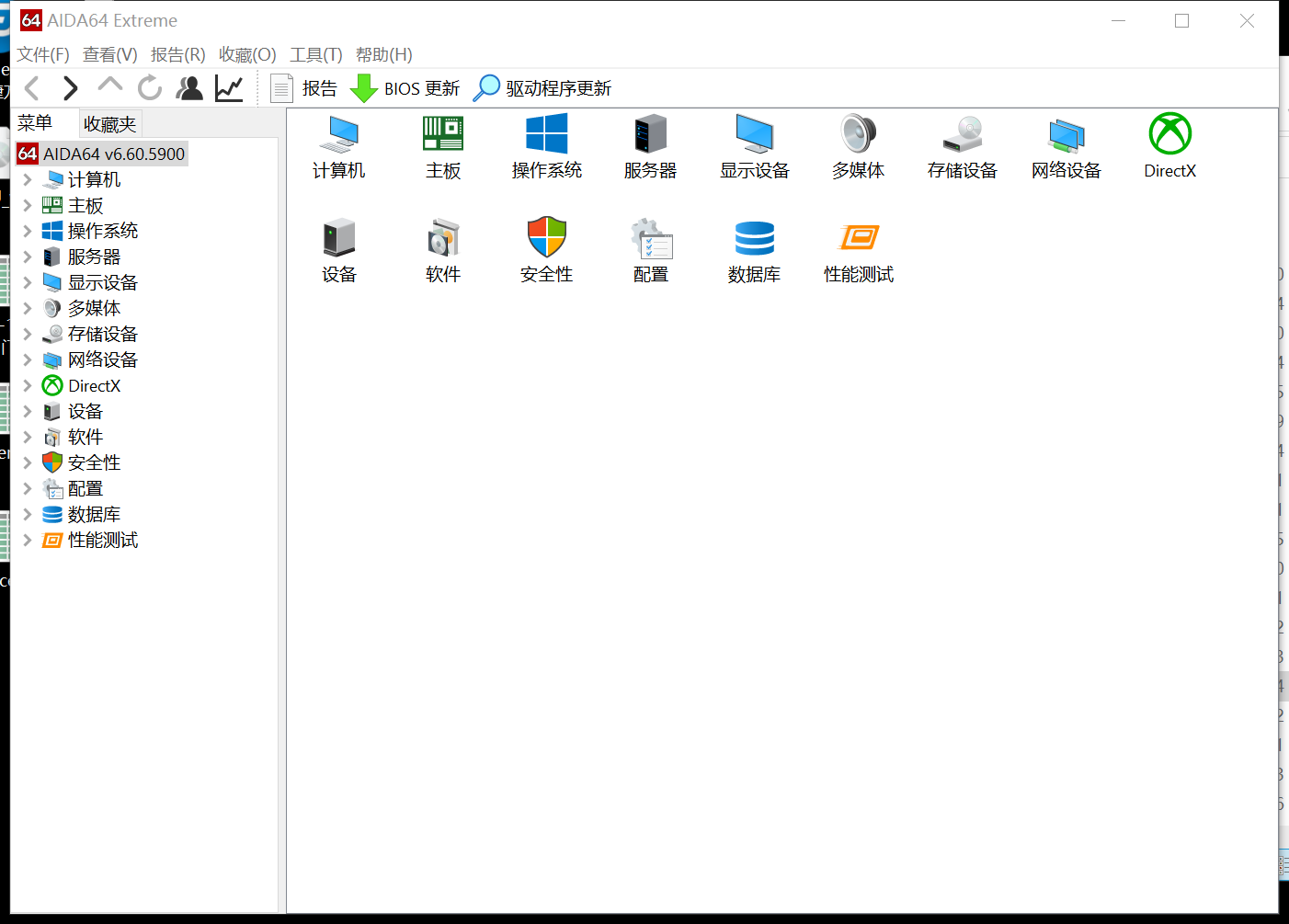Click the 驱动程序更新 toolbar button
Image resolution: width=1289 pixels, height=924 pixels.
pos(542,88)
